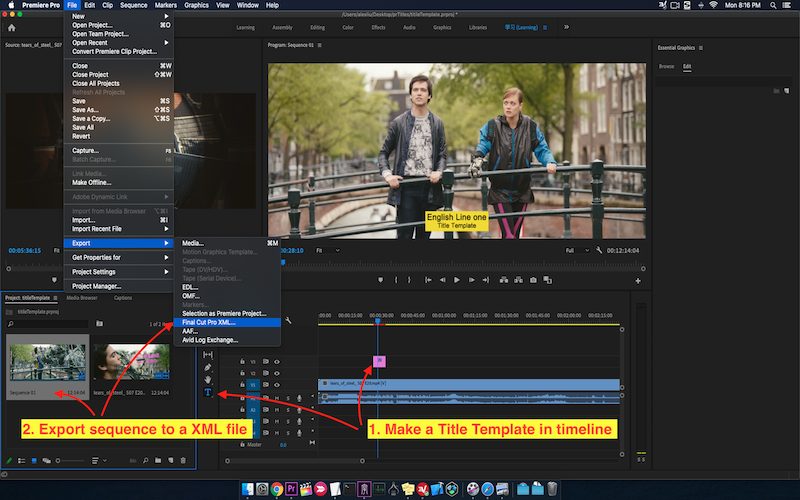Screen dimensions: 800x500
Task: Play the sequence in Program Monitor
Action: click(457, 280)
